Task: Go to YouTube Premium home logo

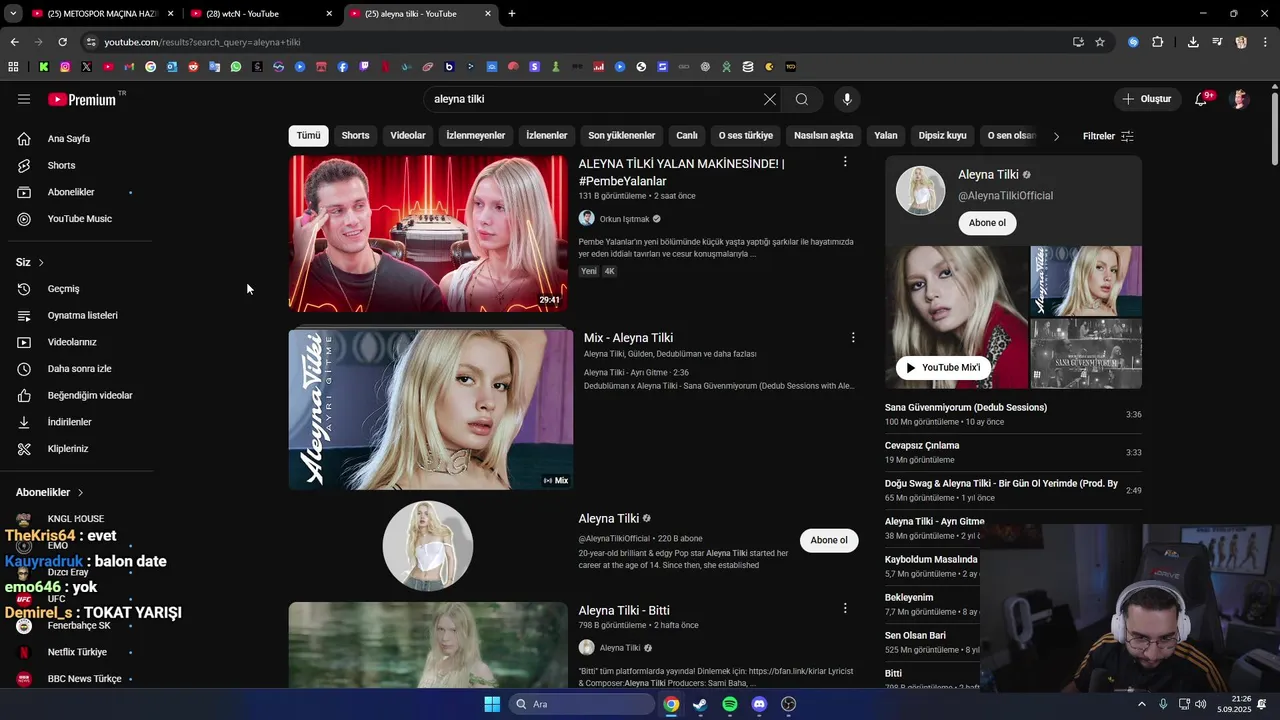Action: pyautogui.click(x=82, y=99)
